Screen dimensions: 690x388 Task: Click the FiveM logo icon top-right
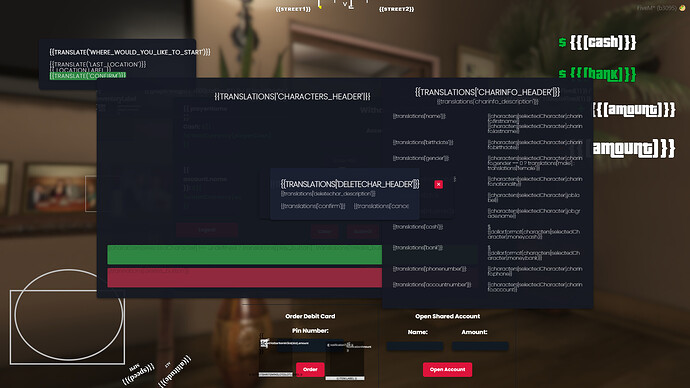tap(682, 8)
